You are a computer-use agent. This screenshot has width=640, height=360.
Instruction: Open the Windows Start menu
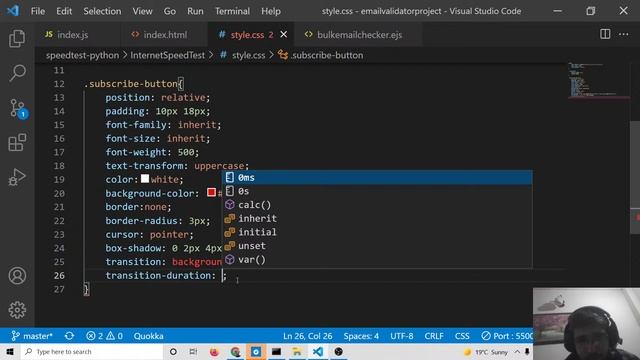pyautogui.click(x=10, y=351)
